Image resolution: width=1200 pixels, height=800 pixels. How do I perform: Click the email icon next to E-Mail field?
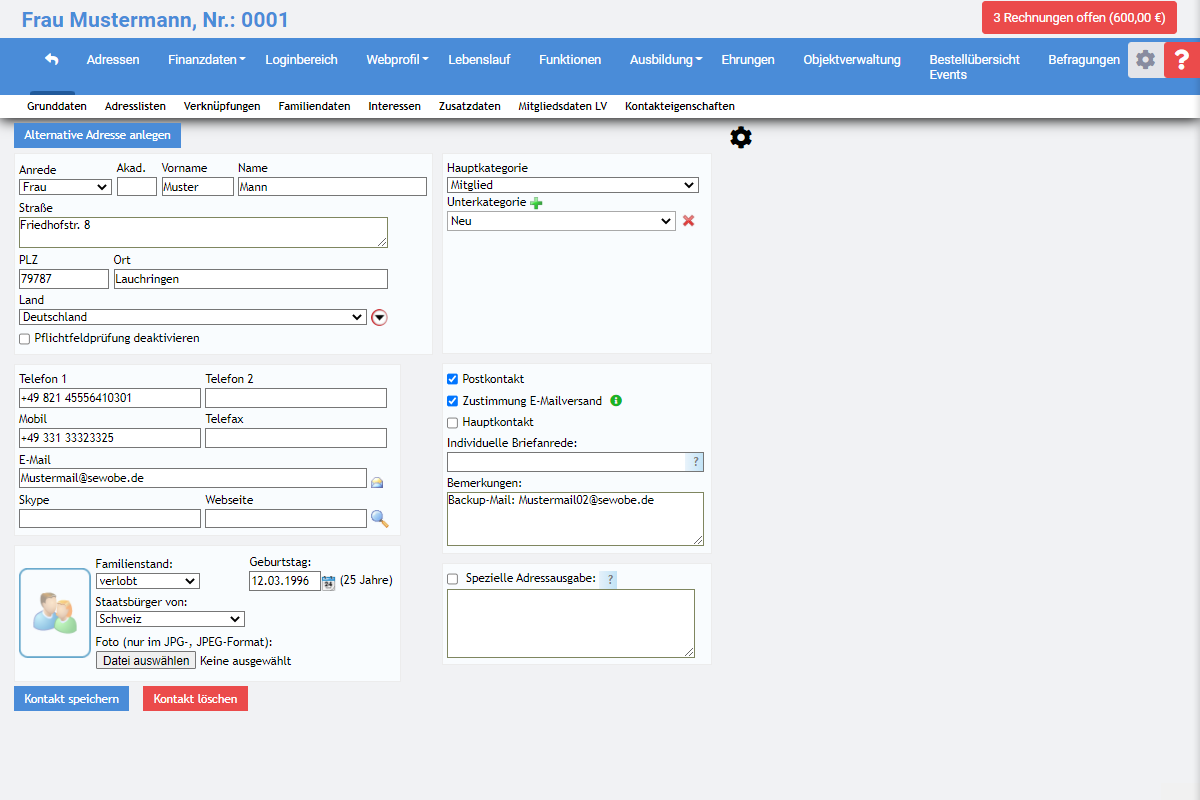[x=377, y=481]
